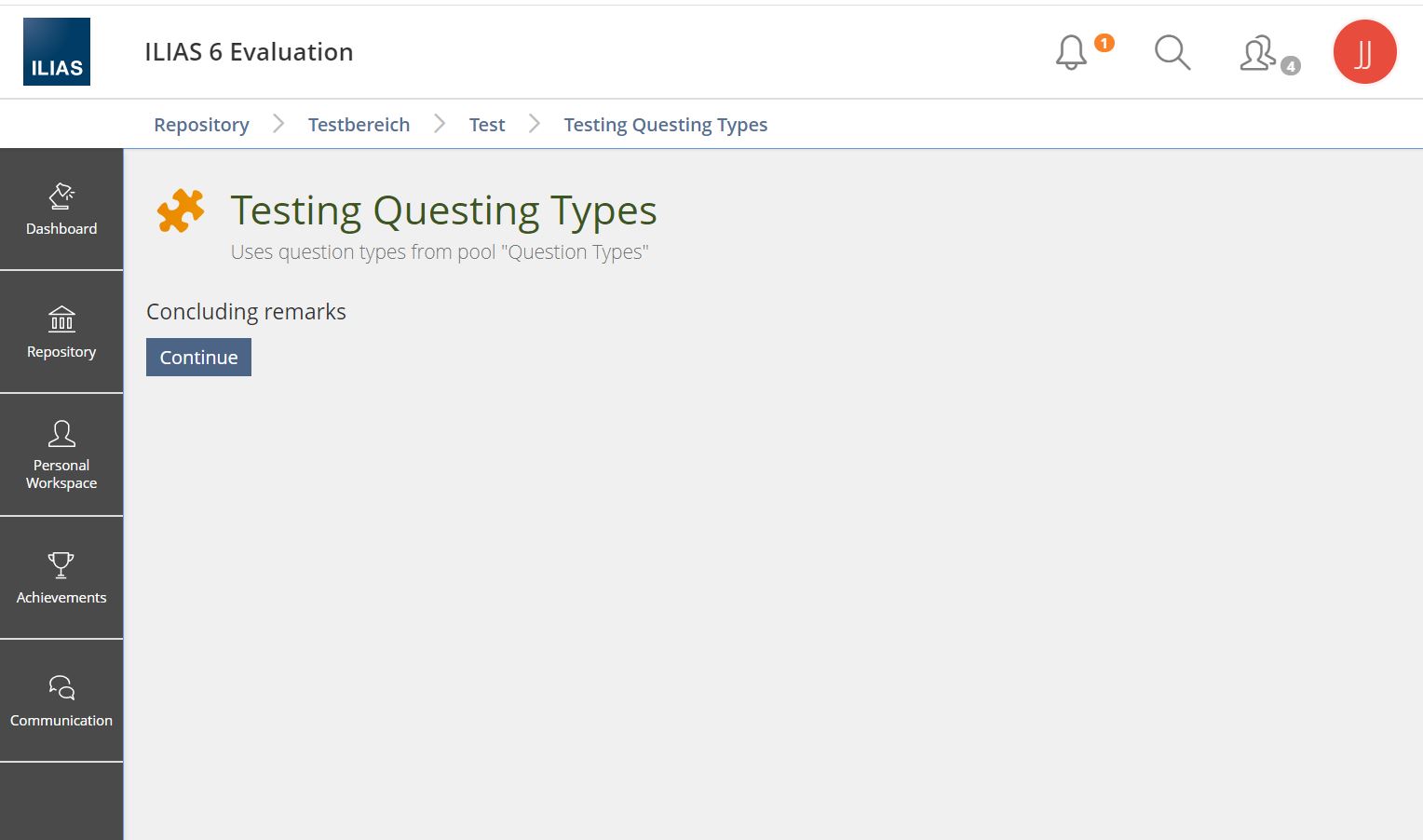Viewport: 1423px width, 840px height.
Task: Open Repository in the left sidebar
Action: click(61, 332)
